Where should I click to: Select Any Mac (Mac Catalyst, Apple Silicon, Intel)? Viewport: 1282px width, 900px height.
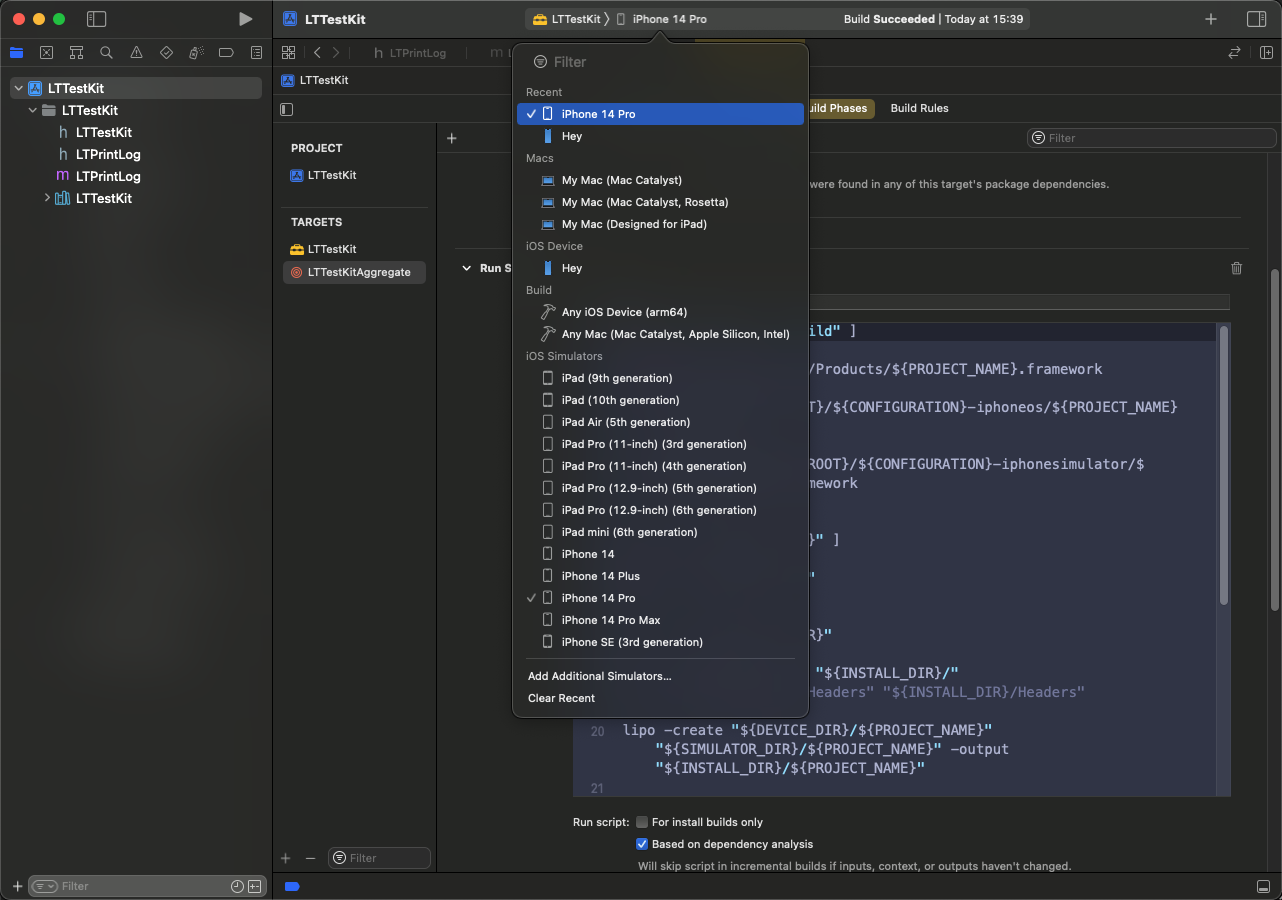(660, 334)
